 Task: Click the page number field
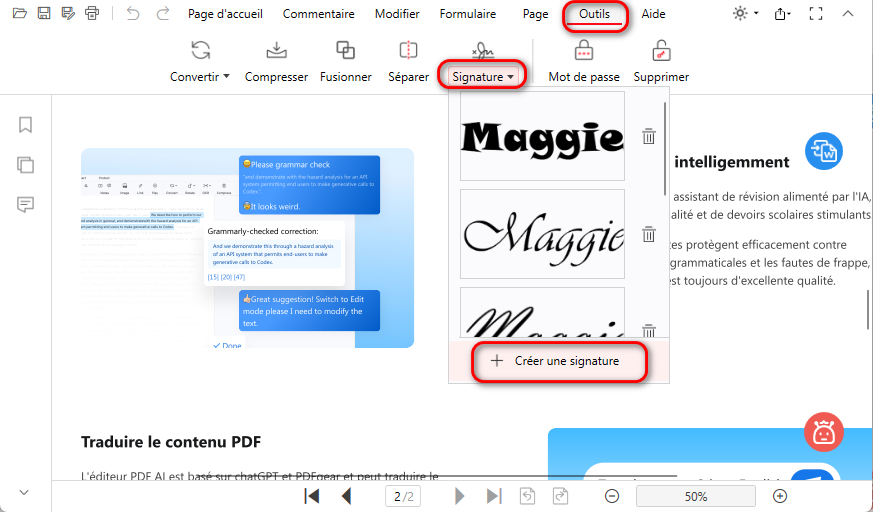[x=403, y=496]
